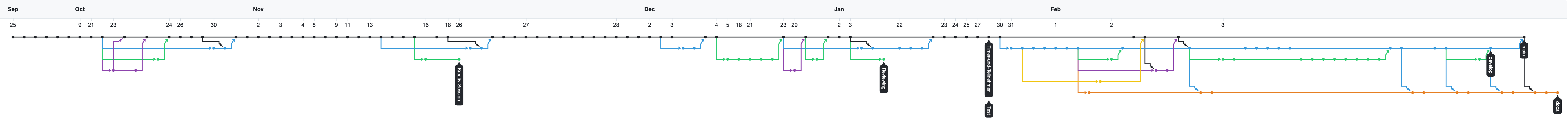Viewport: 1568px width, 125px height.
Task: Click the Feb month header
Action: click(1056, 9)
